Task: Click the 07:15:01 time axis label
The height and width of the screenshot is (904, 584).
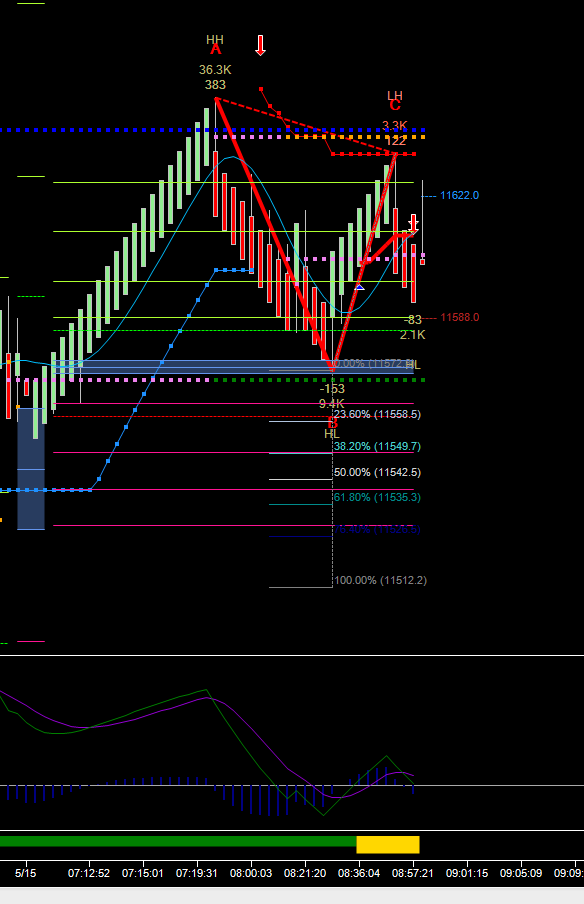Action: (x=142, y=873)
